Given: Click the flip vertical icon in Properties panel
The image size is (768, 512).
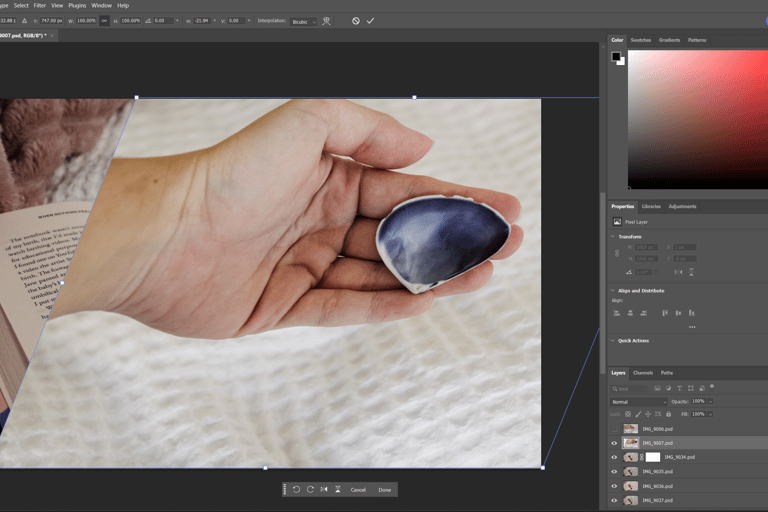Looking at the screenshot, I should pyautogui.click(x=690, y=272).
